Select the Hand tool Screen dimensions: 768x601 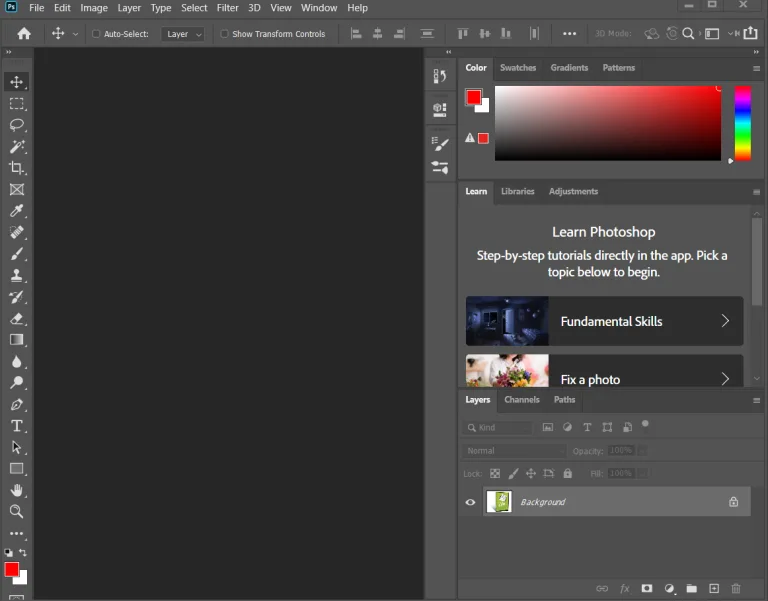[x=17, y=490]
